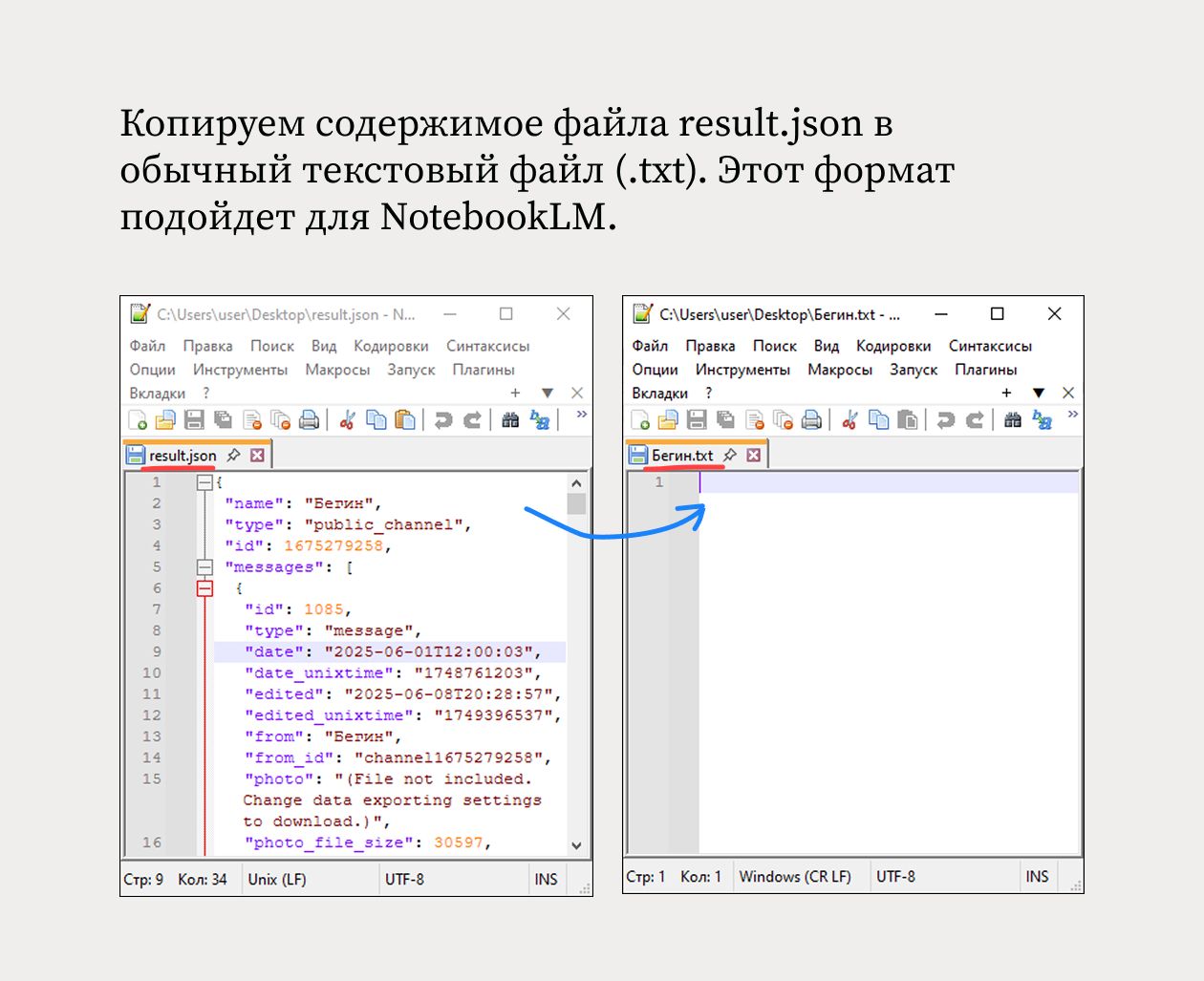The height and width of the screenshot is (981, 1204).
Task: Select the Save All icon
Action: click(223, 418)
